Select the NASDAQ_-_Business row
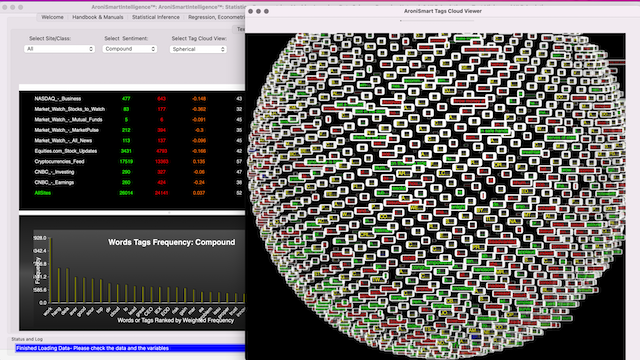640x360 pixels. (132, 99)
